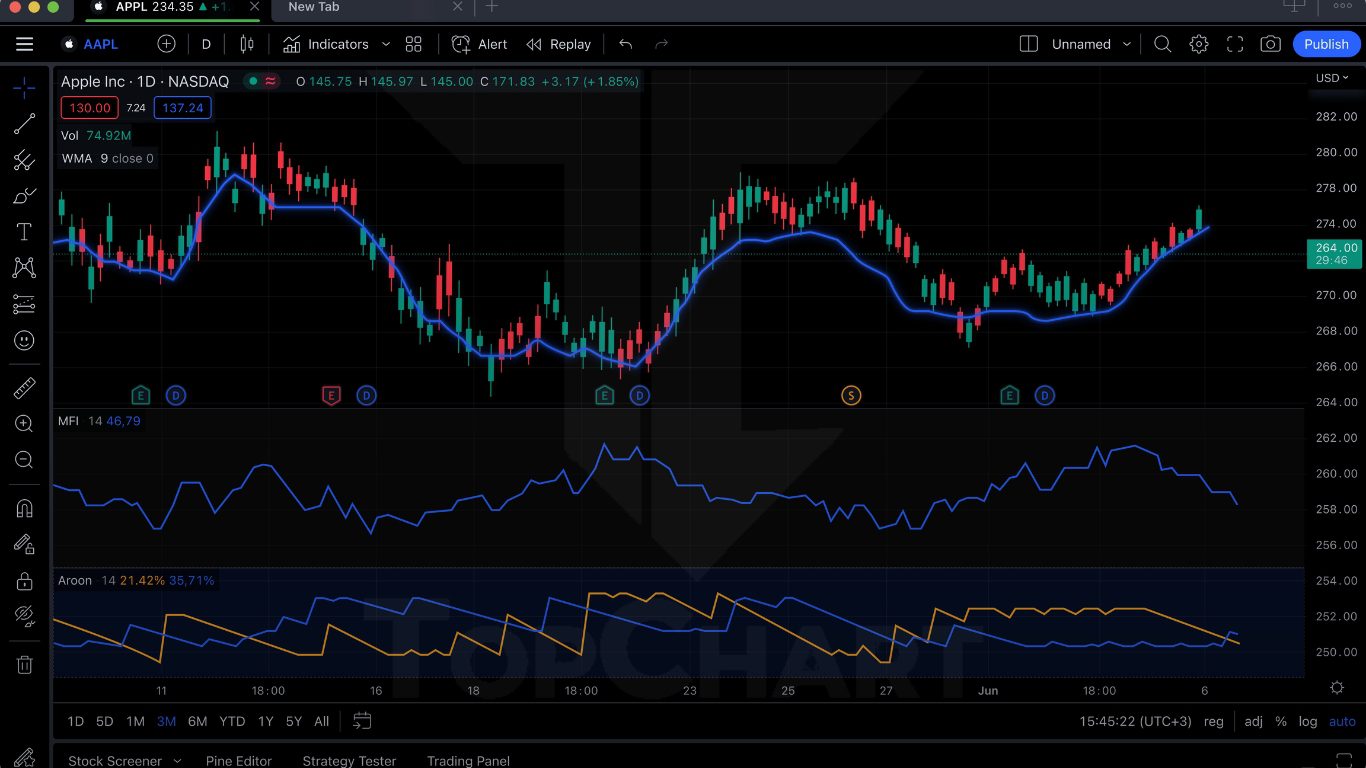Select the MFI 14 indicator legend

click(x=100, y=421)
